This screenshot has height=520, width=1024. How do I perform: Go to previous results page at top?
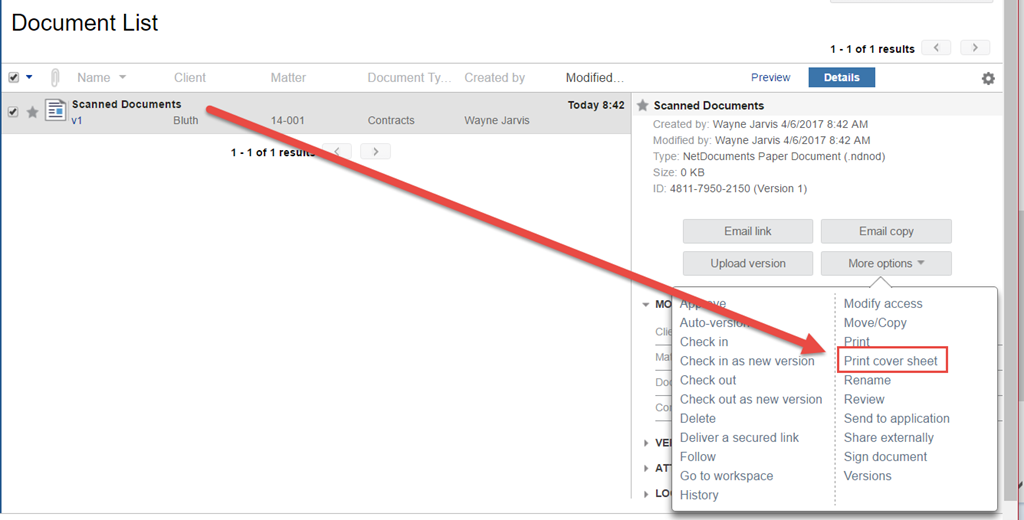(x=936, y=48)
